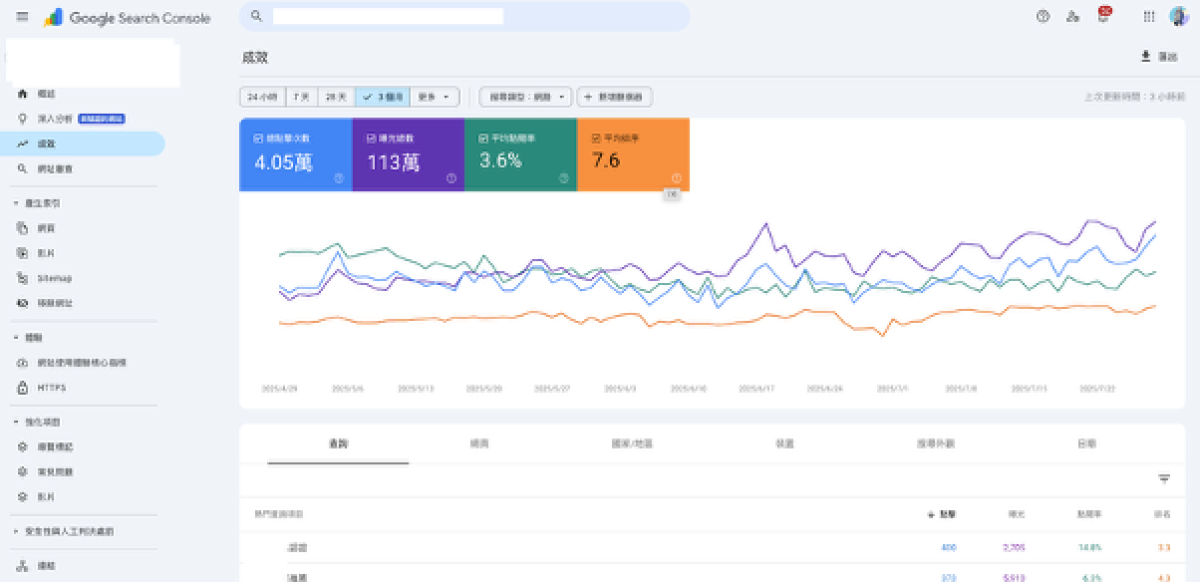Open the hamburger main menu

[x=22, y=17]
